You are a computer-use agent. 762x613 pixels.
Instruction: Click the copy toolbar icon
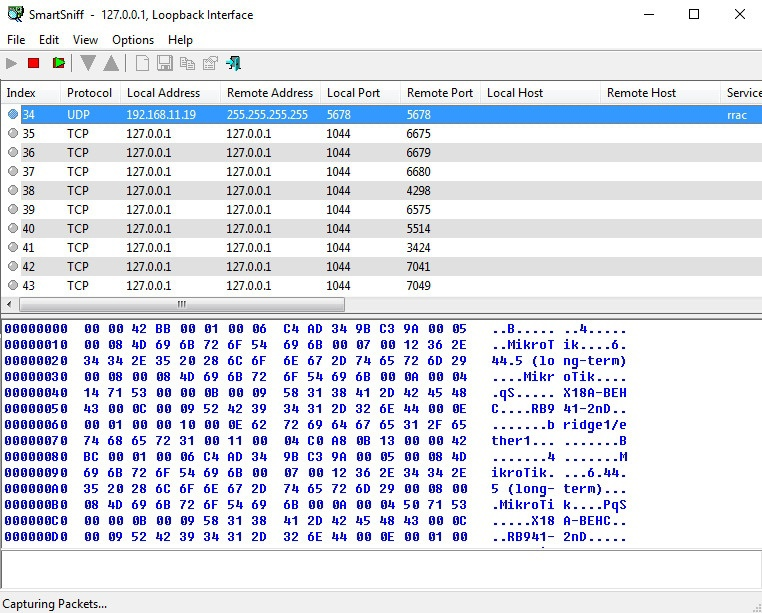187,63
